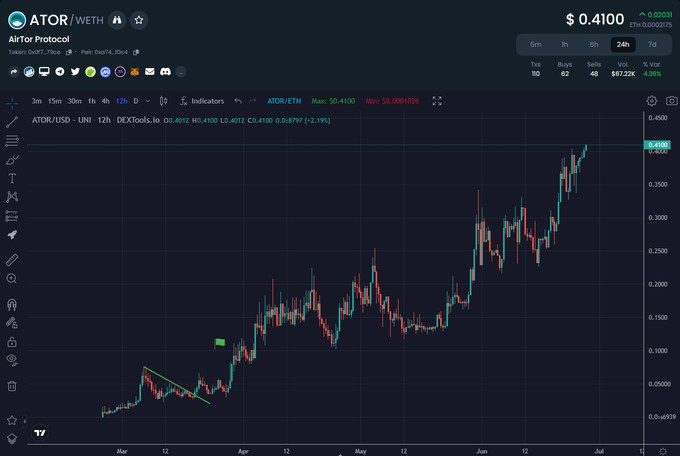
Task: Set chart interval to 30m
Action: pos(75,101)
